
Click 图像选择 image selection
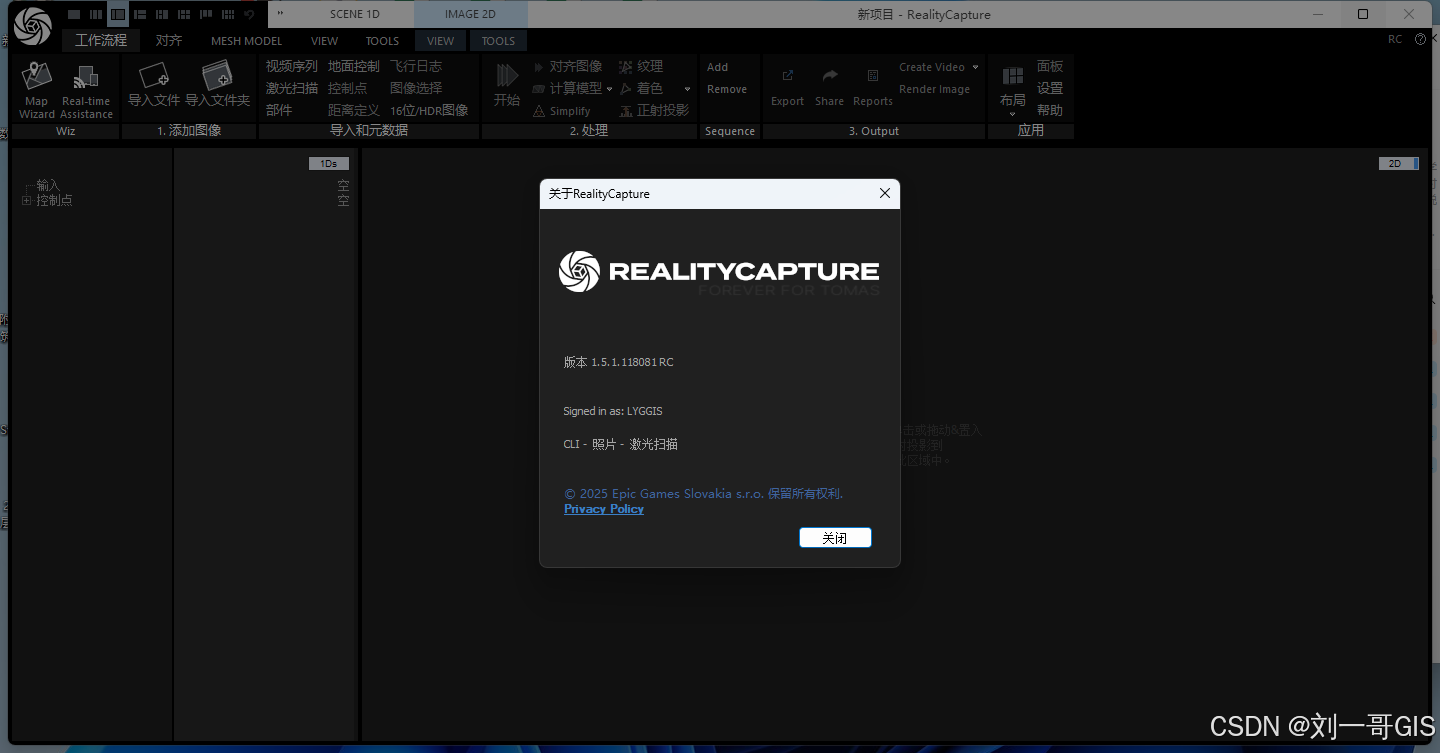pos(416,88)
